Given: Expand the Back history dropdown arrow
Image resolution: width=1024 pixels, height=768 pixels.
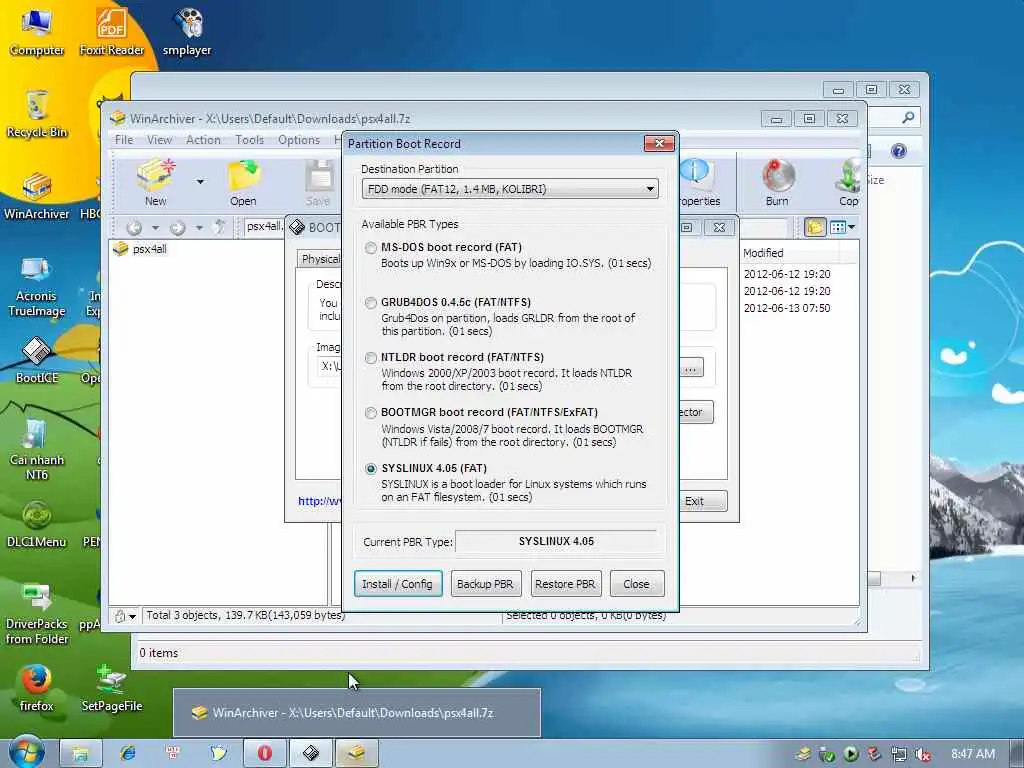Looking at the screenshot, I should click(155, 227).
